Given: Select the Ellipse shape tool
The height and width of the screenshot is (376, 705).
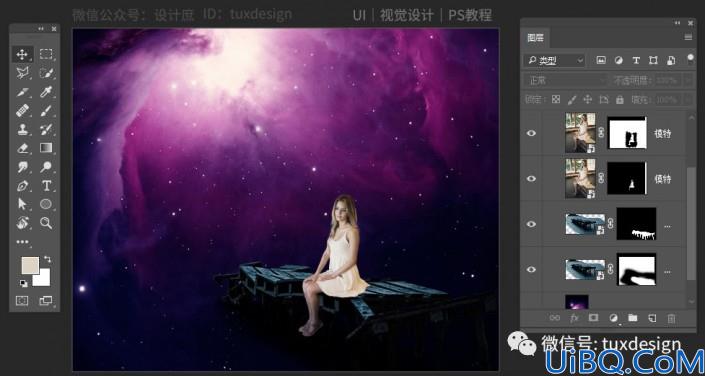Looking at the screenshot, I should (46, 204).
